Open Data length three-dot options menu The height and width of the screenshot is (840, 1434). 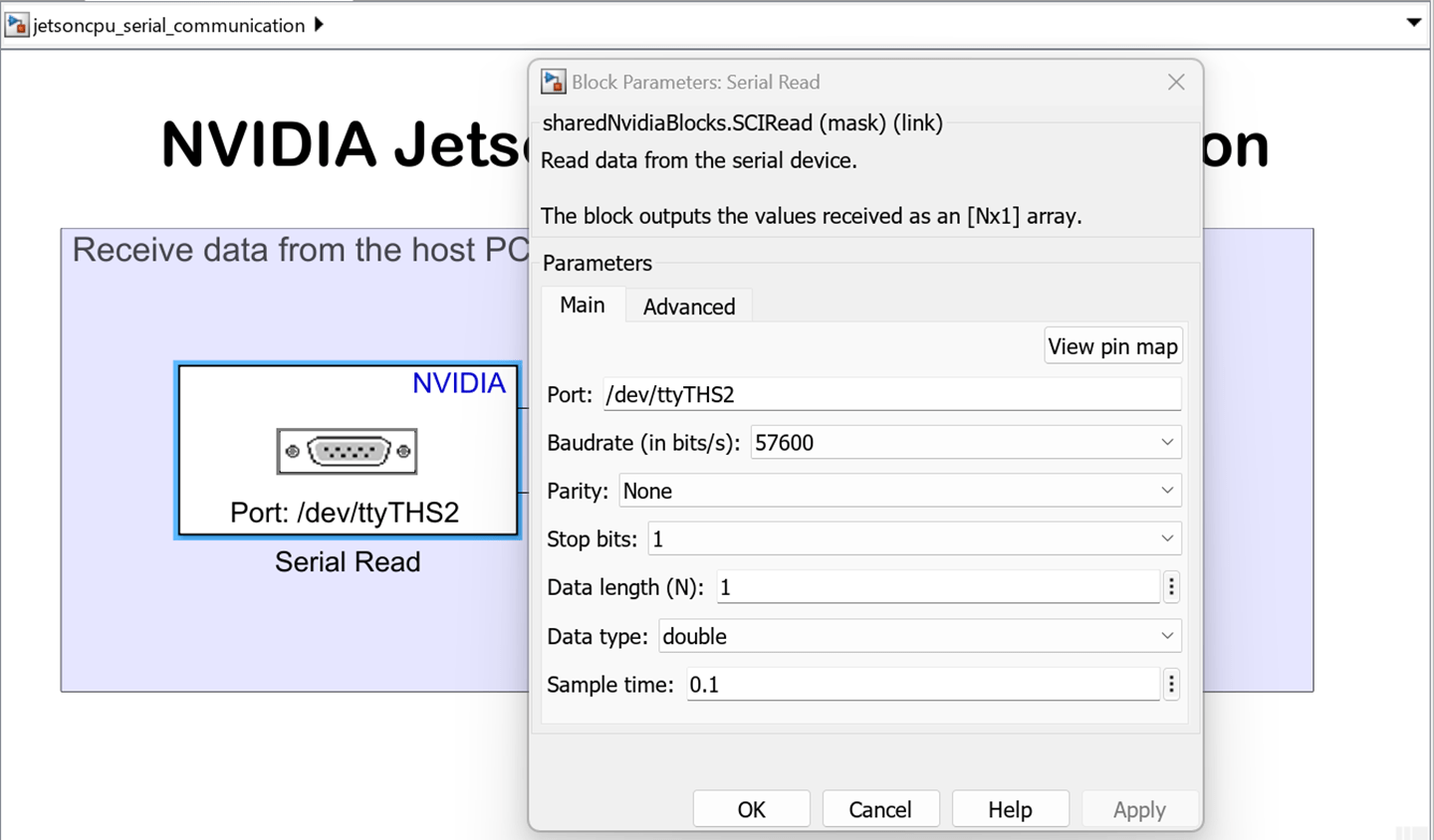click(1171, 587)
